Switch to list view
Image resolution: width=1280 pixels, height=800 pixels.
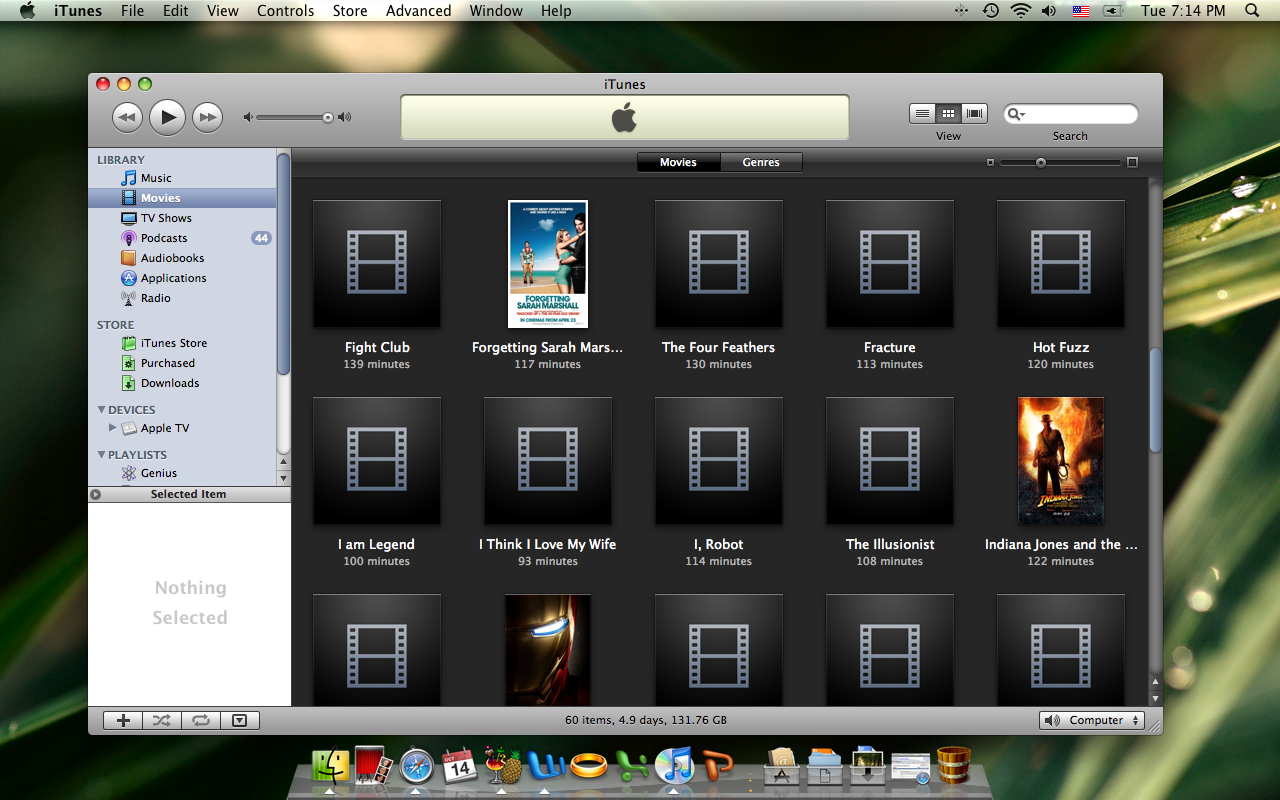pyautogui.click(x=922, y=114)
